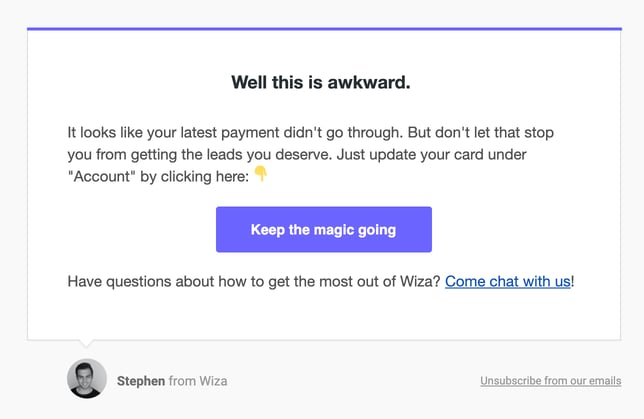This screenshot has width=644, height=419.
Task: Click the speech bubble pointer above the avatar
Action: click(x=87, y=346)
